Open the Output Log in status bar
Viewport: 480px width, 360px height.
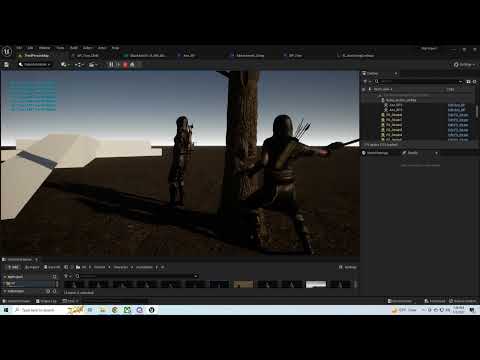pos(46,301)
